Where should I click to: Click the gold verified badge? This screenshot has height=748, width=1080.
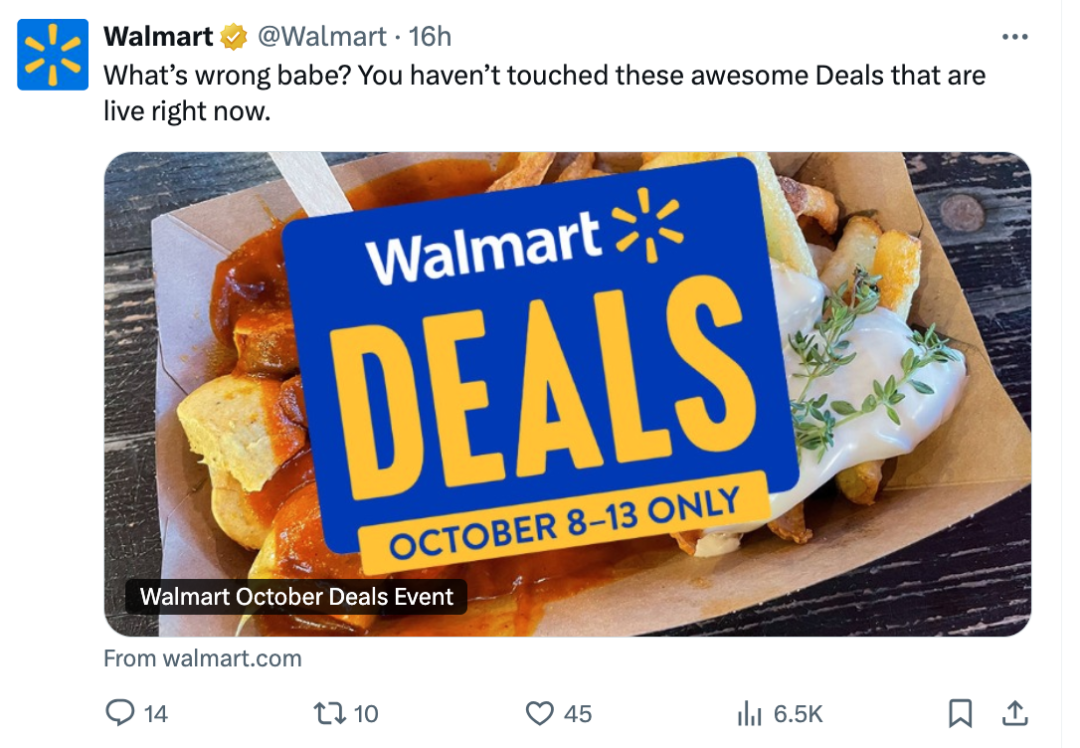click(234, 37)
